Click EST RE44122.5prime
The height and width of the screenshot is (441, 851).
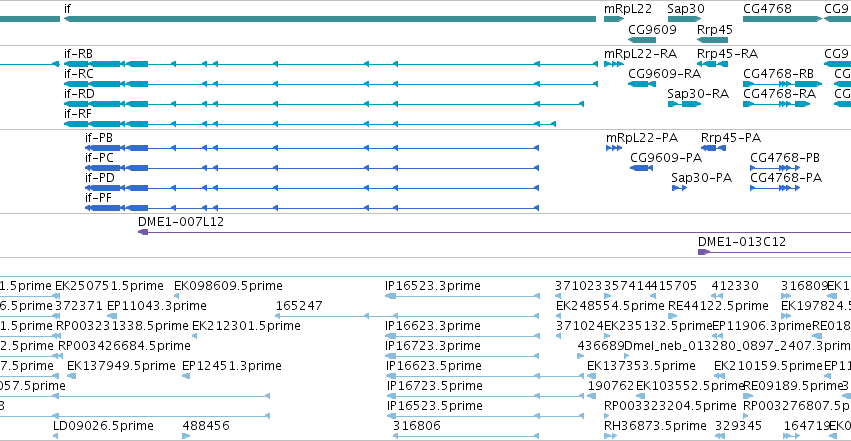point(718,306)
